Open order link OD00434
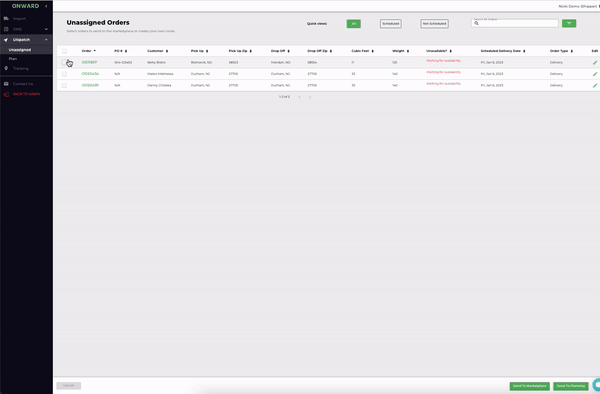The image size is (600, 394). 90,74
